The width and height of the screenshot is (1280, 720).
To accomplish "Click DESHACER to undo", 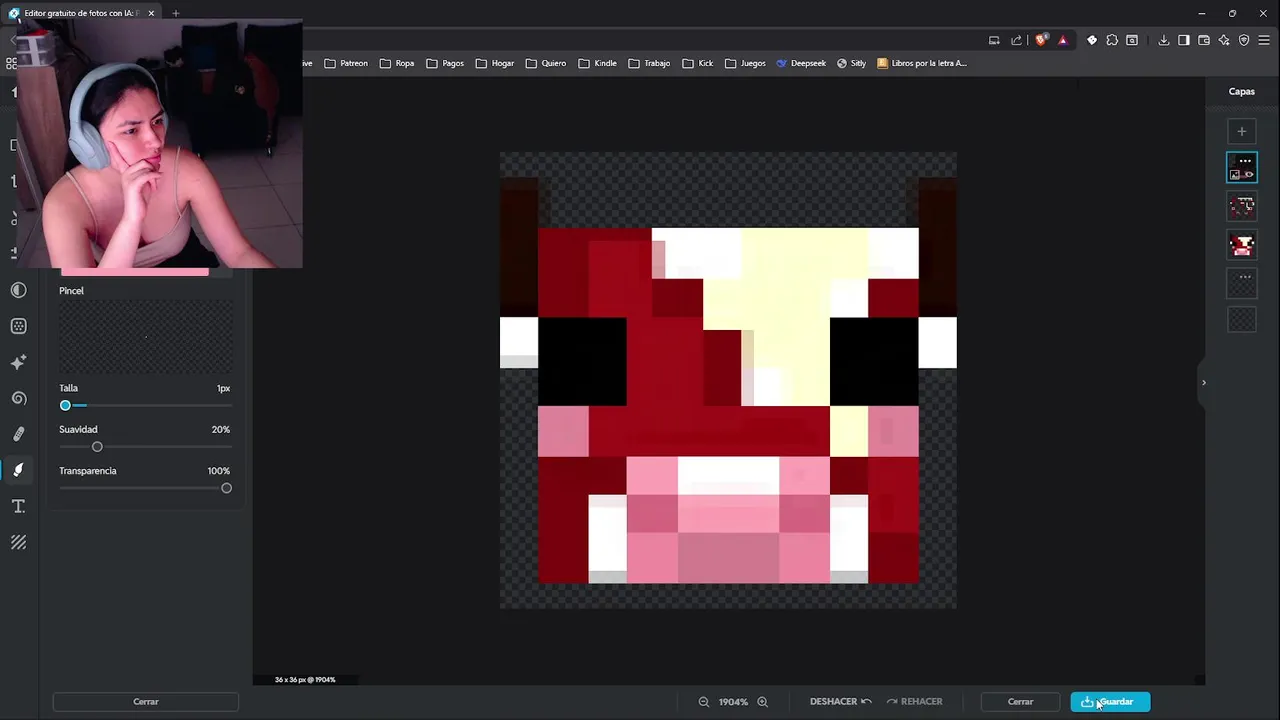I will [x=841, y=702].
